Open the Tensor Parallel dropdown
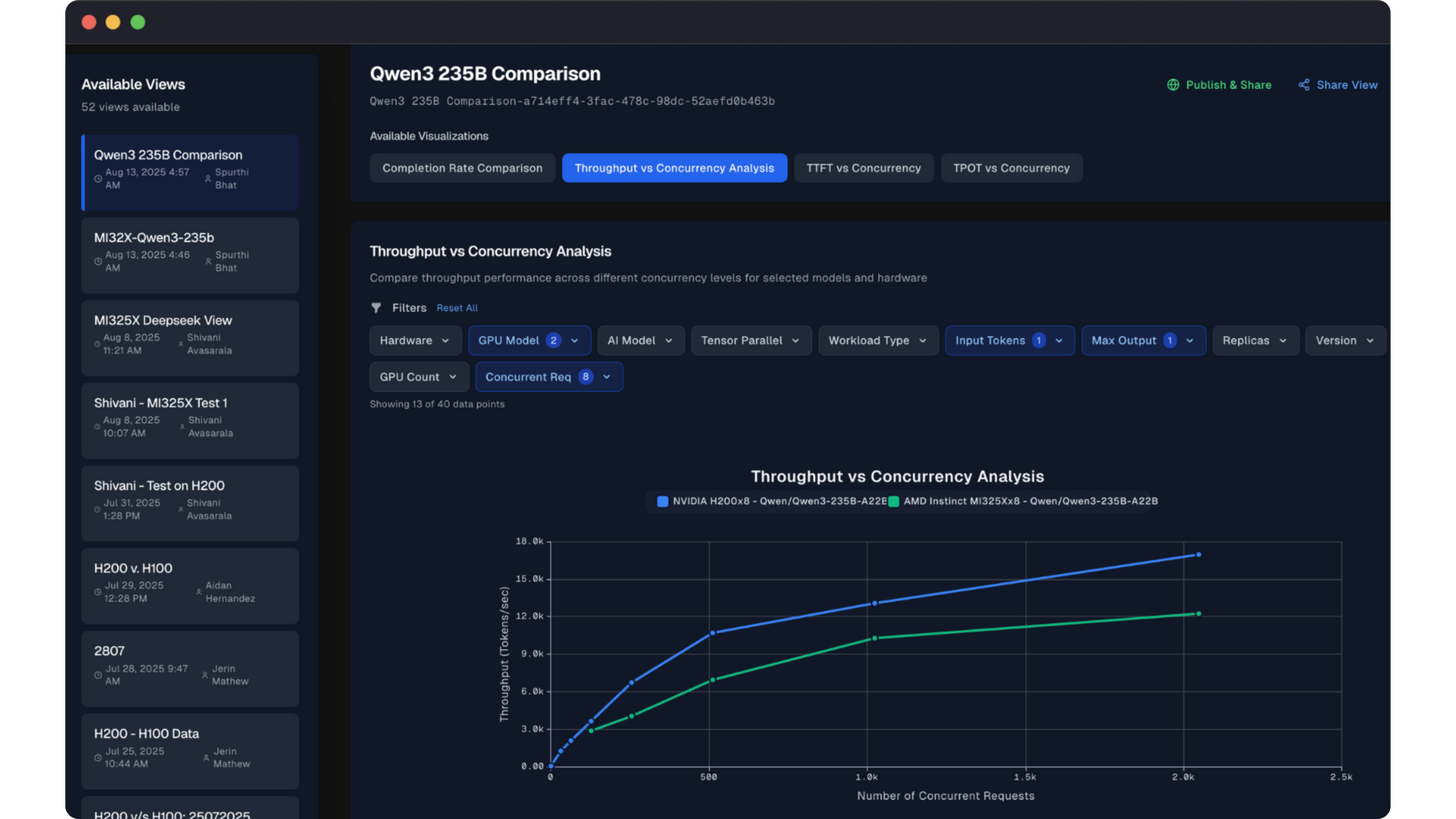Screen dimensions: 1456x819 point(750,340)
